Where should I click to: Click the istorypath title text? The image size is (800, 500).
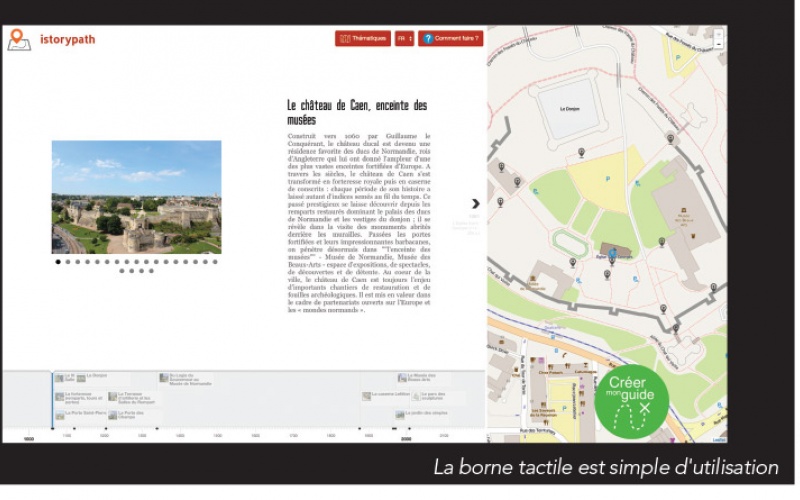click(67, 39)
